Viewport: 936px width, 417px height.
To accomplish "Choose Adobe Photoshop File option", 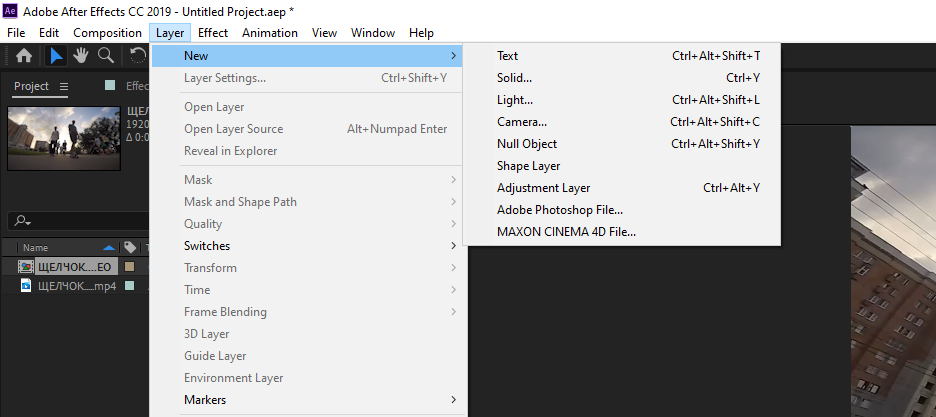I will (x=621, y=210).
